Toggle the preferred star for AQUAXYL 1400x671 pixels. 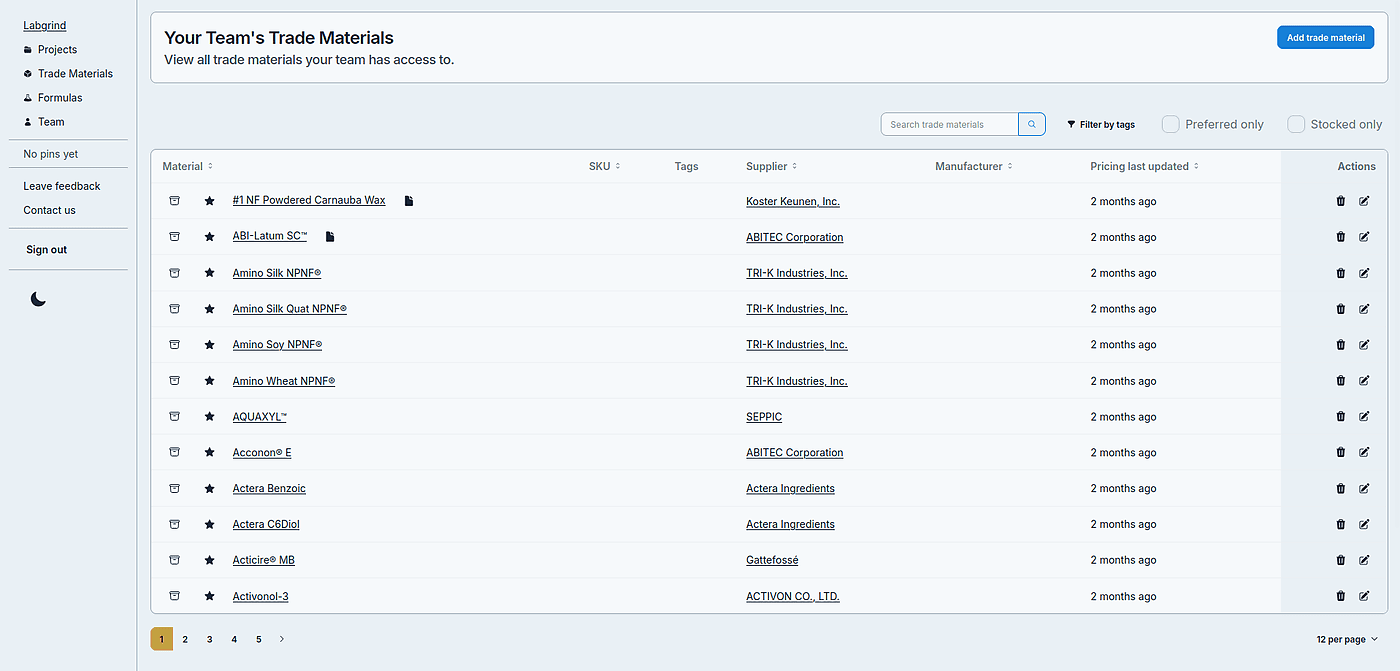click(x=209, y=417)
